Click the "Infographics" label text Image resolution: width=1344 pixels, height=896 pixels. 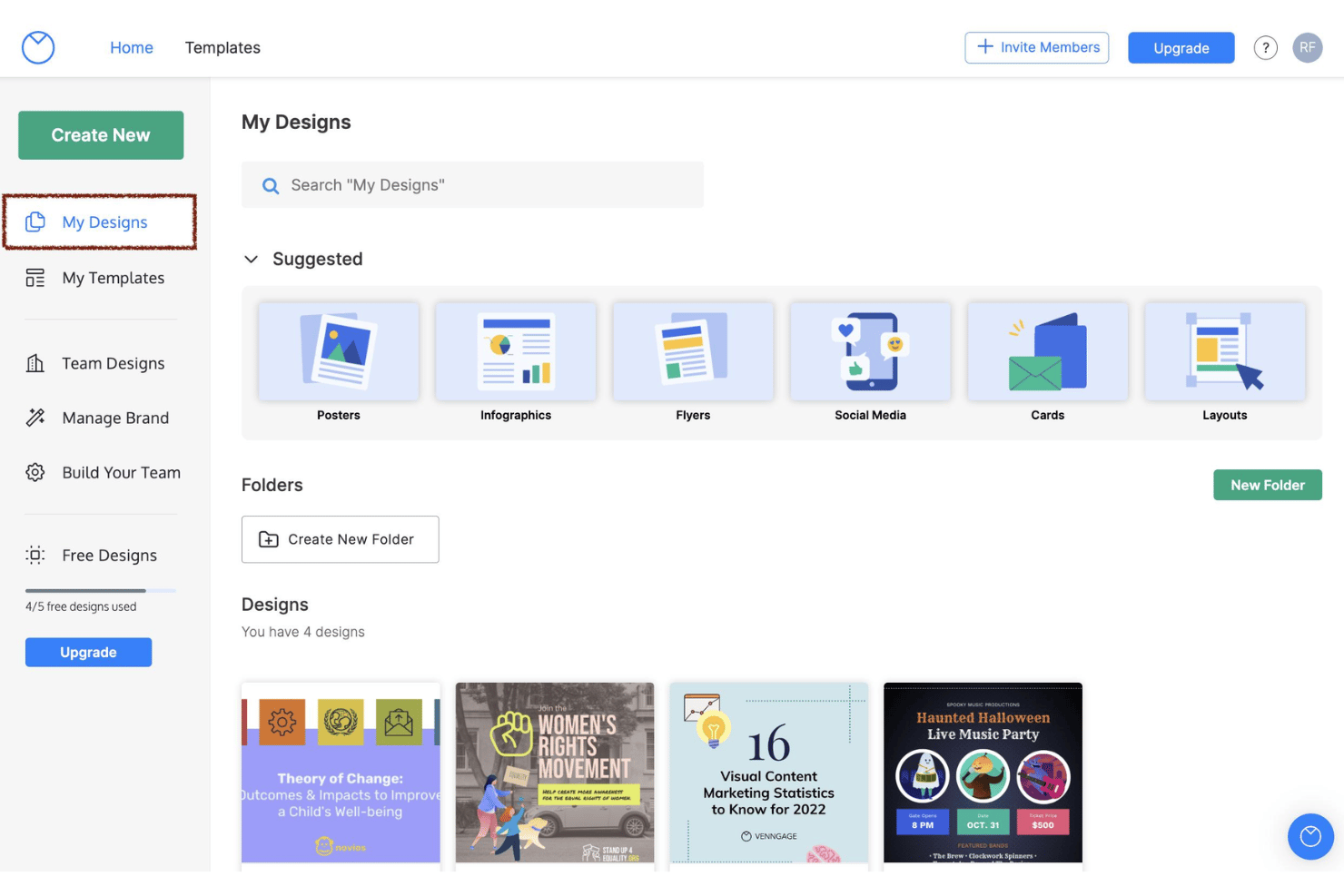[x=516, y=415]
